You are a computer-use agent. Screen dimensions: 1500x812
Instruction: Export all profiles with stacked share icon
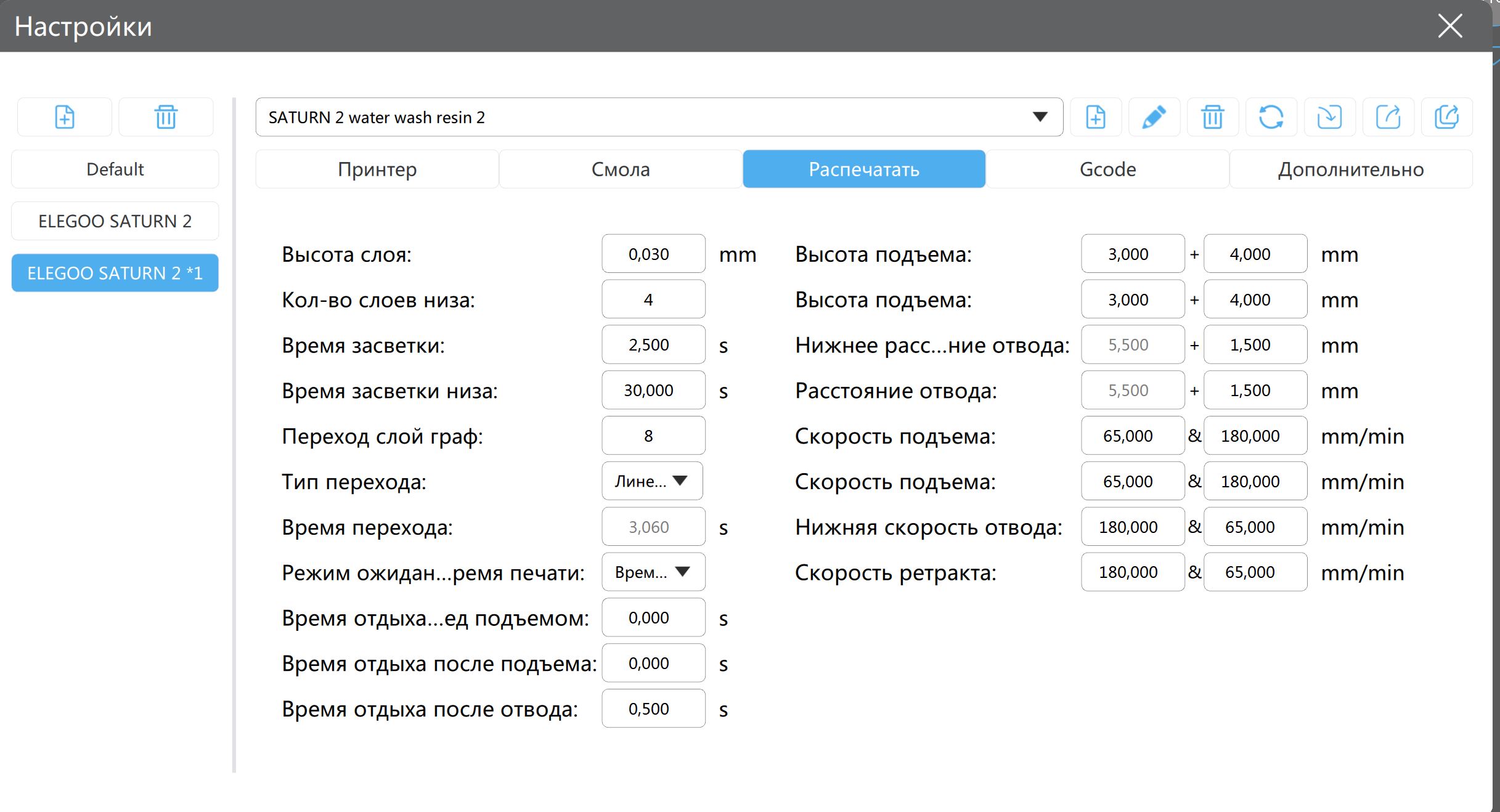click(x=1446, y=117)
